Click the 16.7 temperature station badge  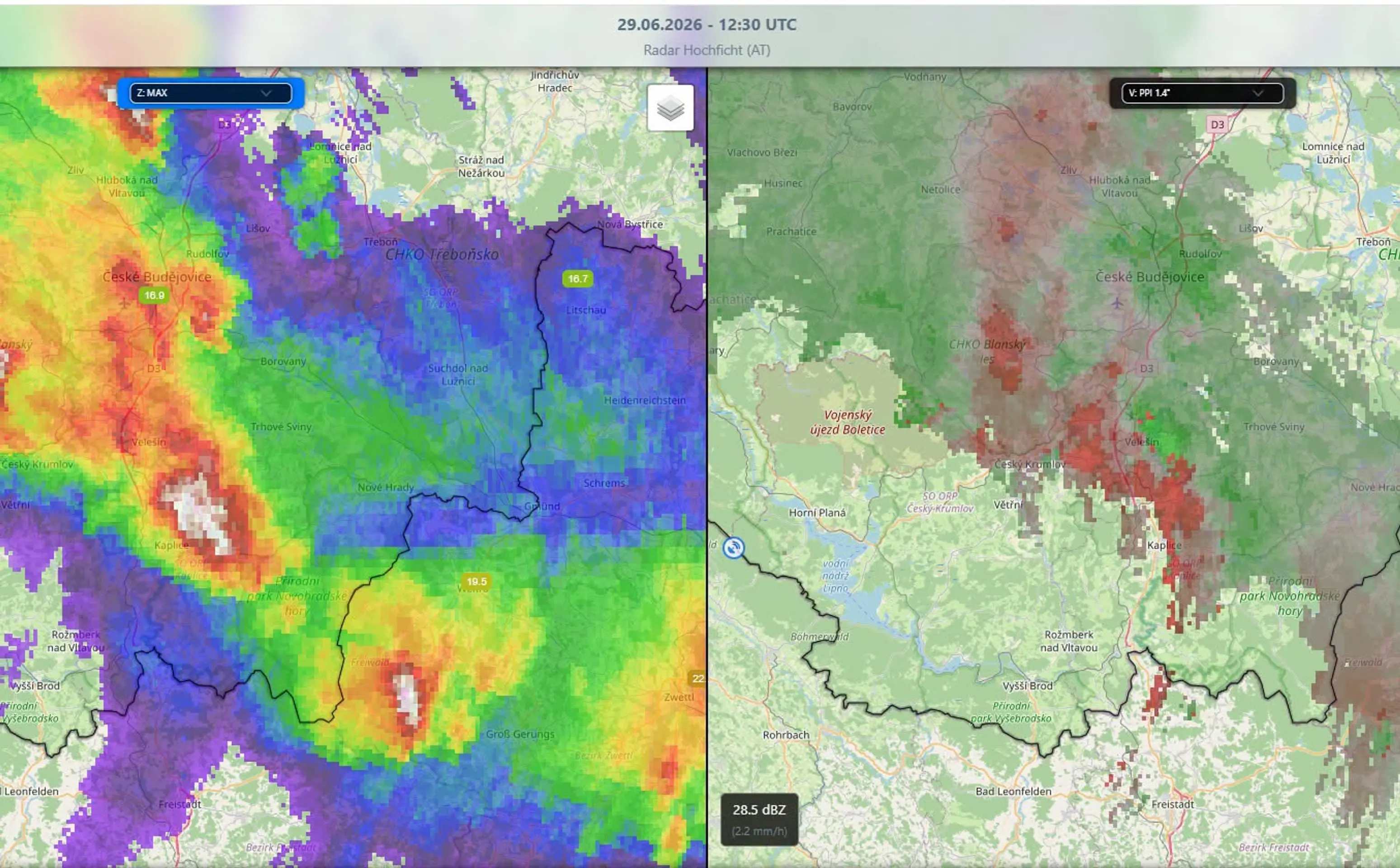577,279
